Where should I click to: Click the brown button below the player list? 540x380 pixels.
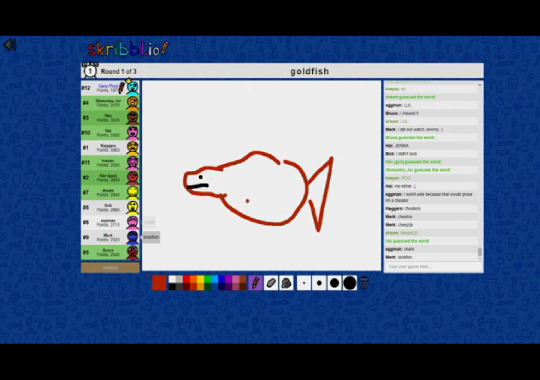pos(110,268)
